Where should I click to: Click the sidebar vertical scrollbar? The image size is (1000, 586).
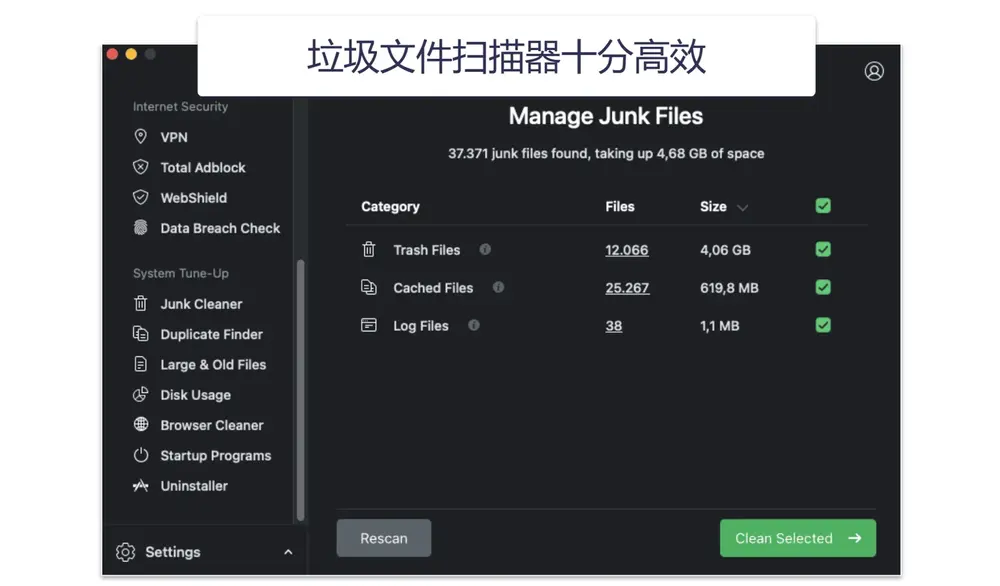click(x=300, y=390)
